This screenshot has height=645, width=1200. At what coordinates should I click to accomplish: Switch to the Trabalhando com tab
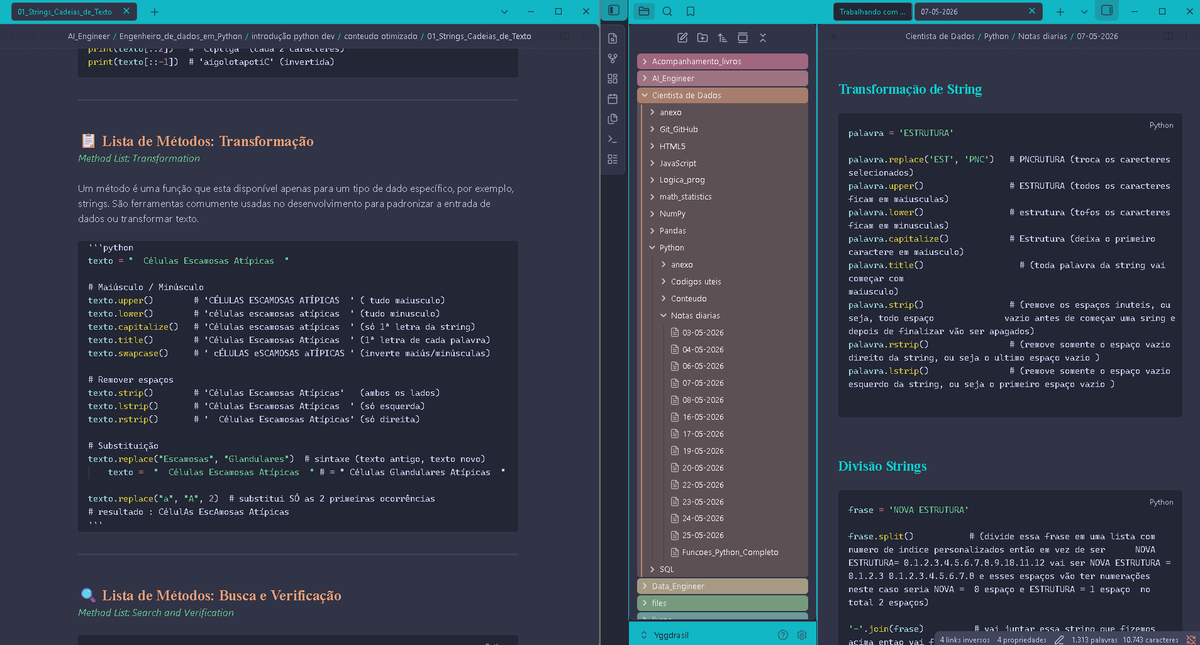click(871, 11)
